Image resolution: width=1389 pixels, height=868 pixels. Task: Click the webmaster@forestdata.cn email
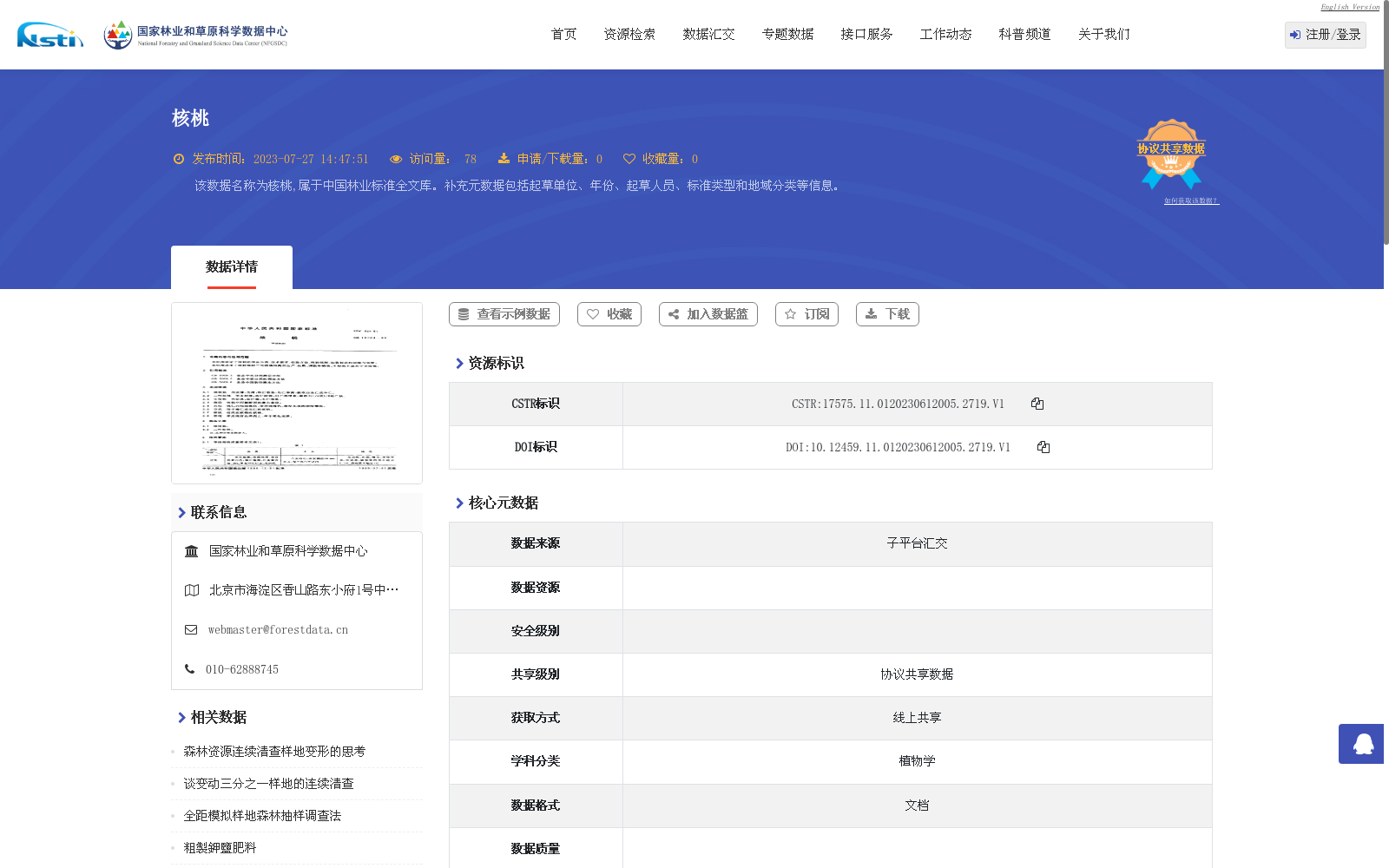pos(278,630)
